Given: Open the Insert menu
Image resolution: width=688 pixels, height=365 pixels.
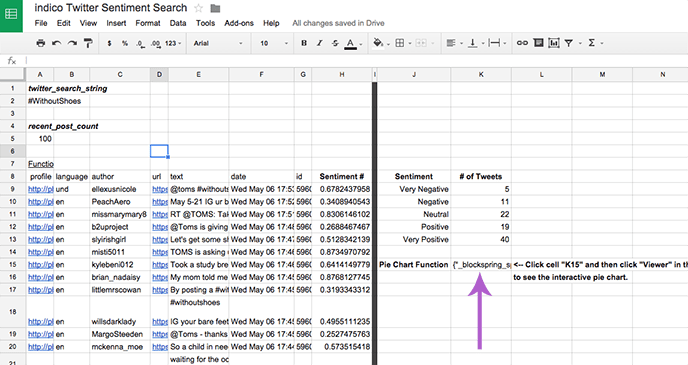Looking at the screenshot, I should (x=116, y=23).
